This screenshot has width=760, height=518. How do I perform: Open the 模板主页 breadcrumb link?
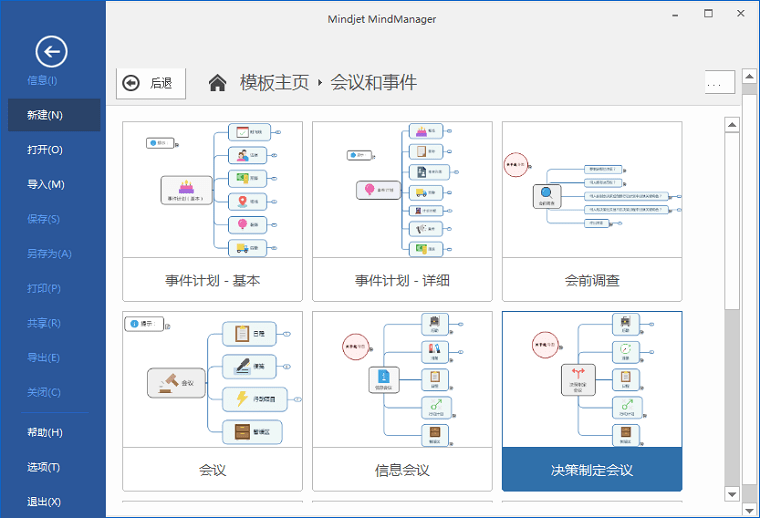[274, 83]
